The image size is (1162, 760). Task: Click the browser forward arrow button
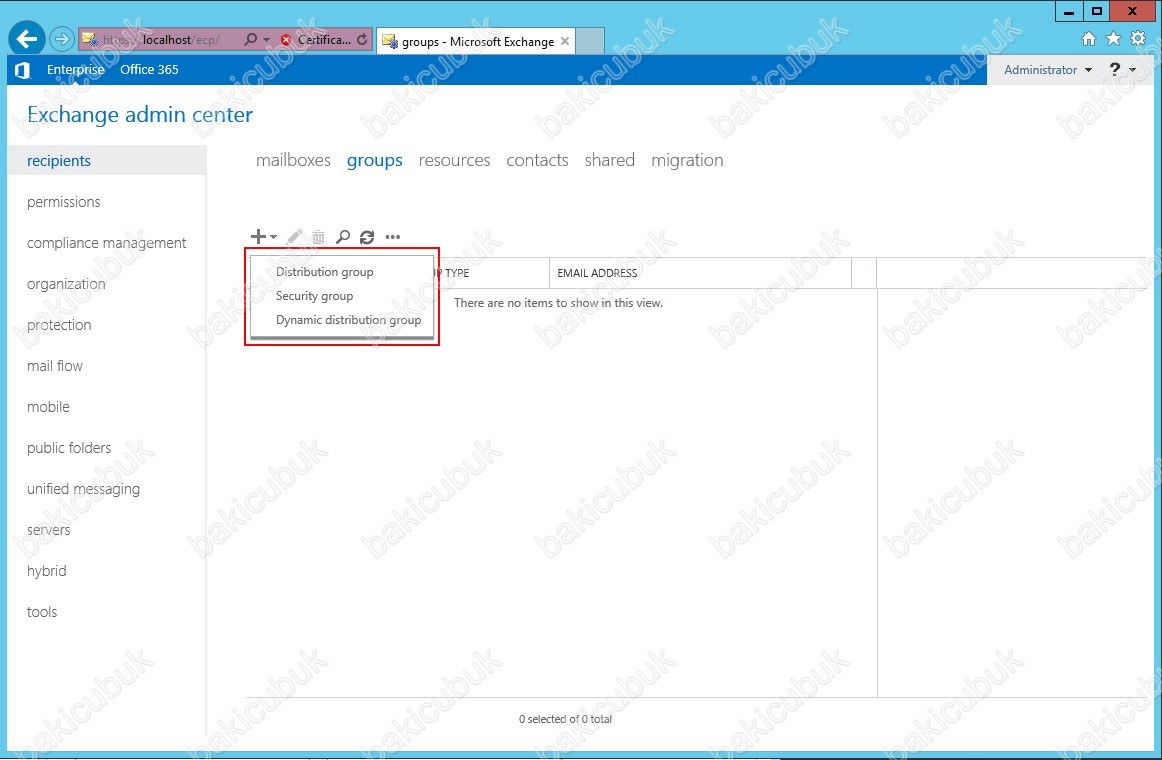(62, 39)
